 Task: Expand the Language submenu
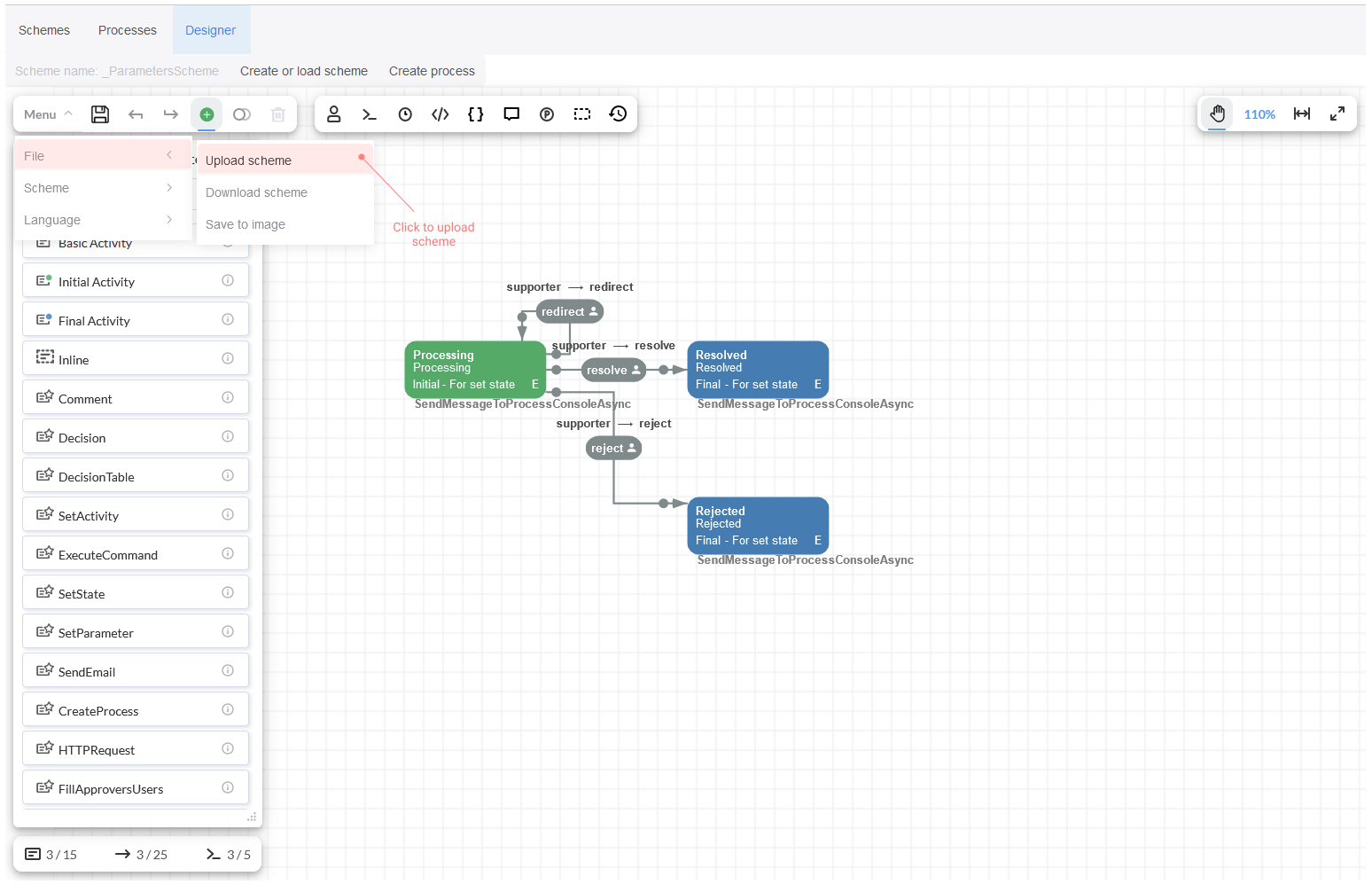[103, 220]
